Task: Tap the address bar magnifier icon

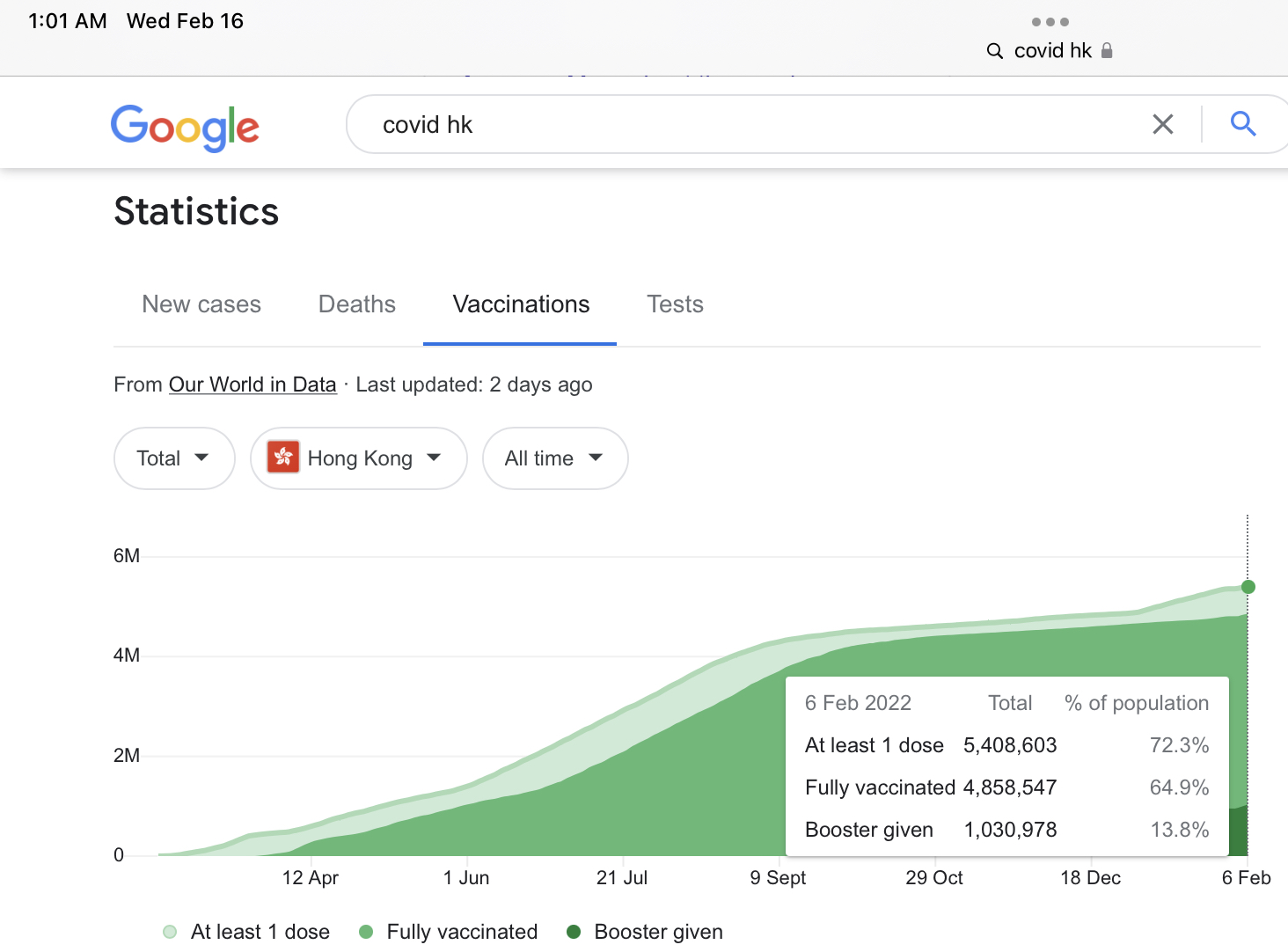Action: (x=995, y=51)
